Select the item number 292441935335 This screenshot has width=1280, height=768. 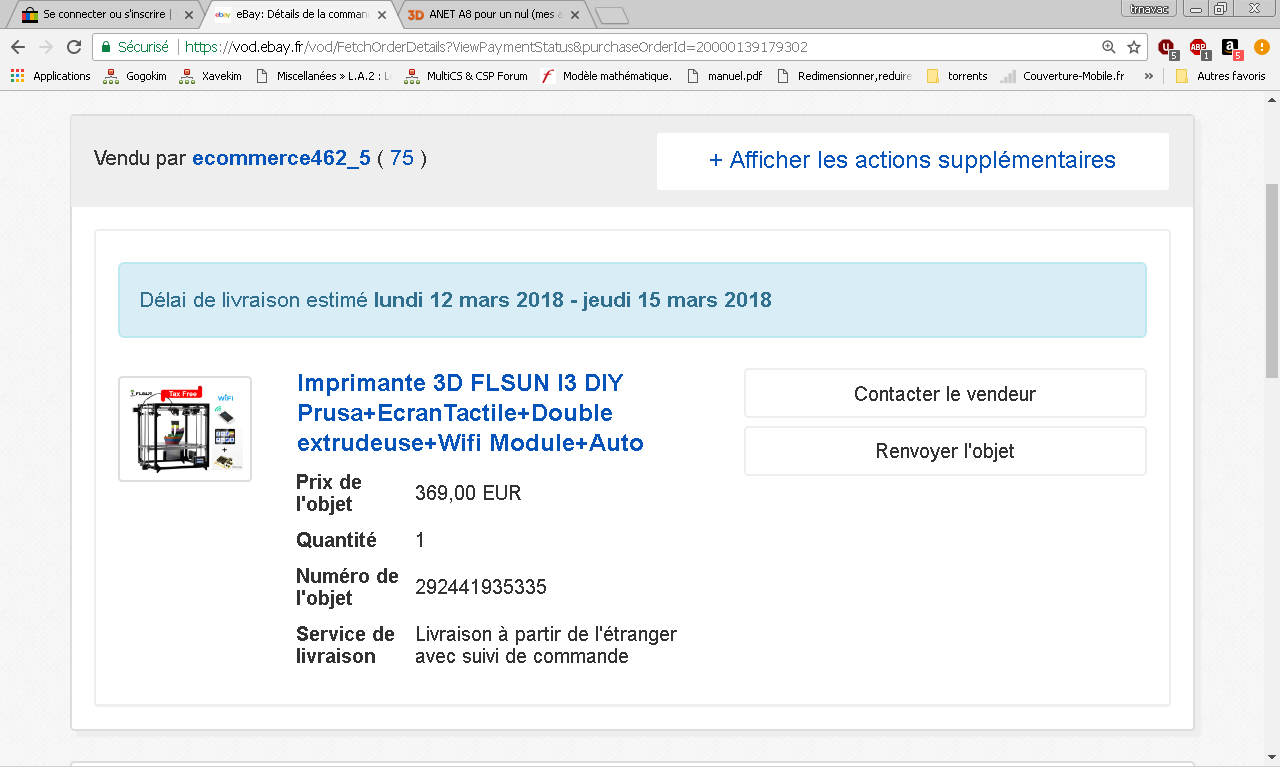click(481, 587)
